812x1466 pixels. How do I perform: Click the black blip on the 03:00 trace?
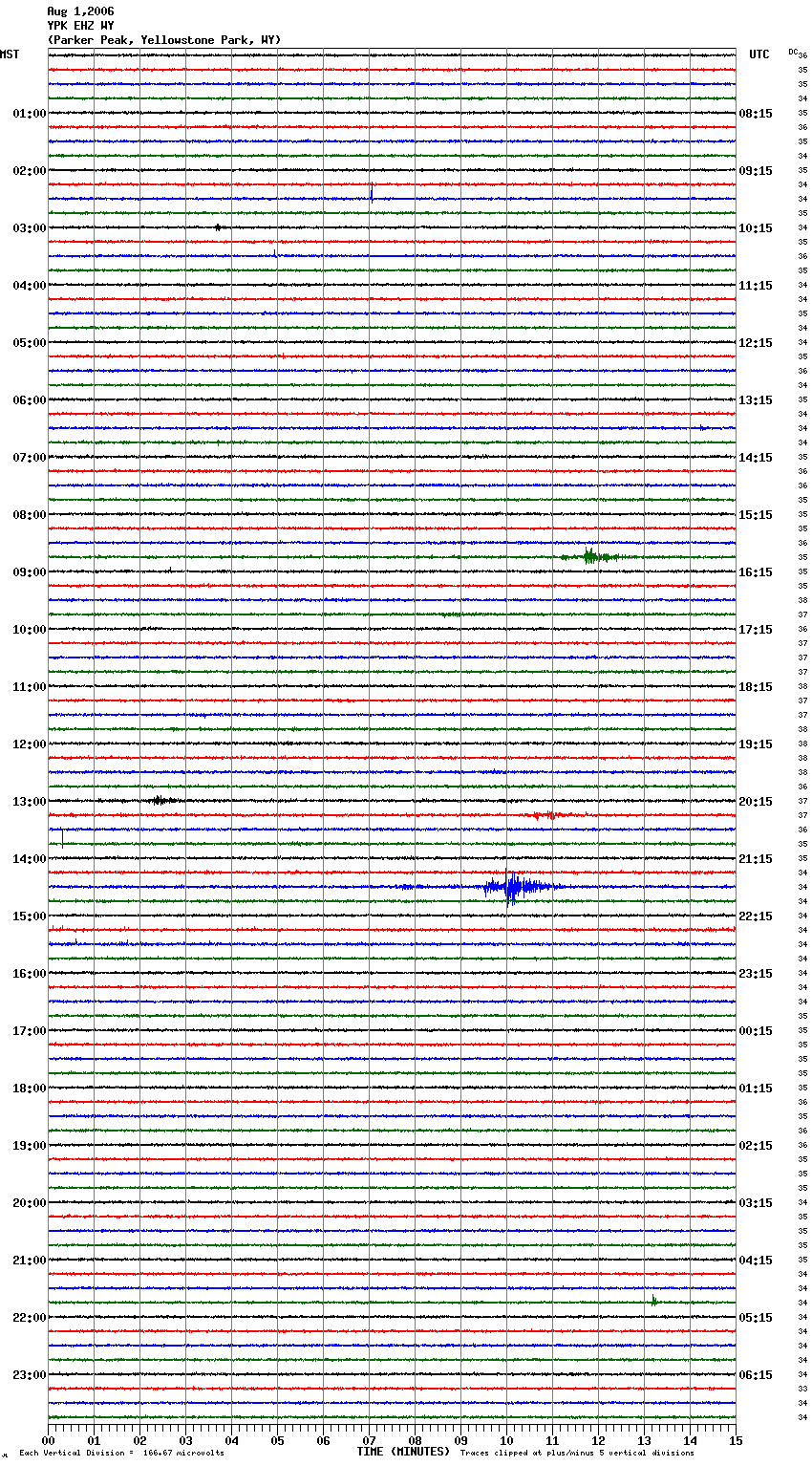(218, 227)
